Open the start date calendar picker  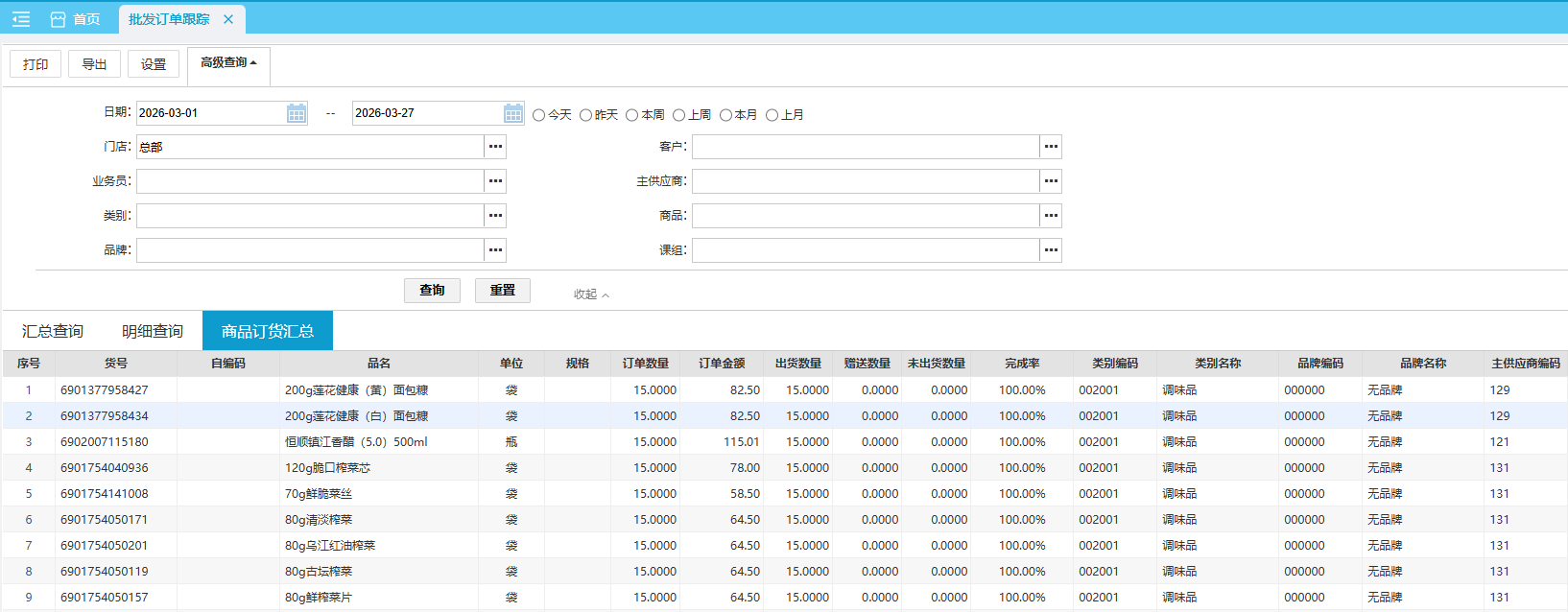(297, 113)
